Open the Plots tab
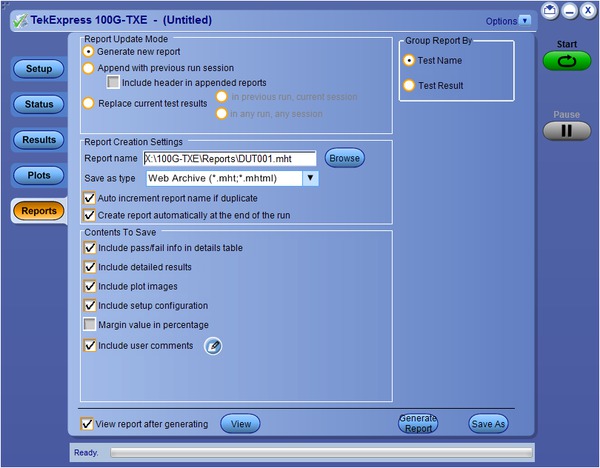Screen dimensions: 600x468 [x=38, y=176]
